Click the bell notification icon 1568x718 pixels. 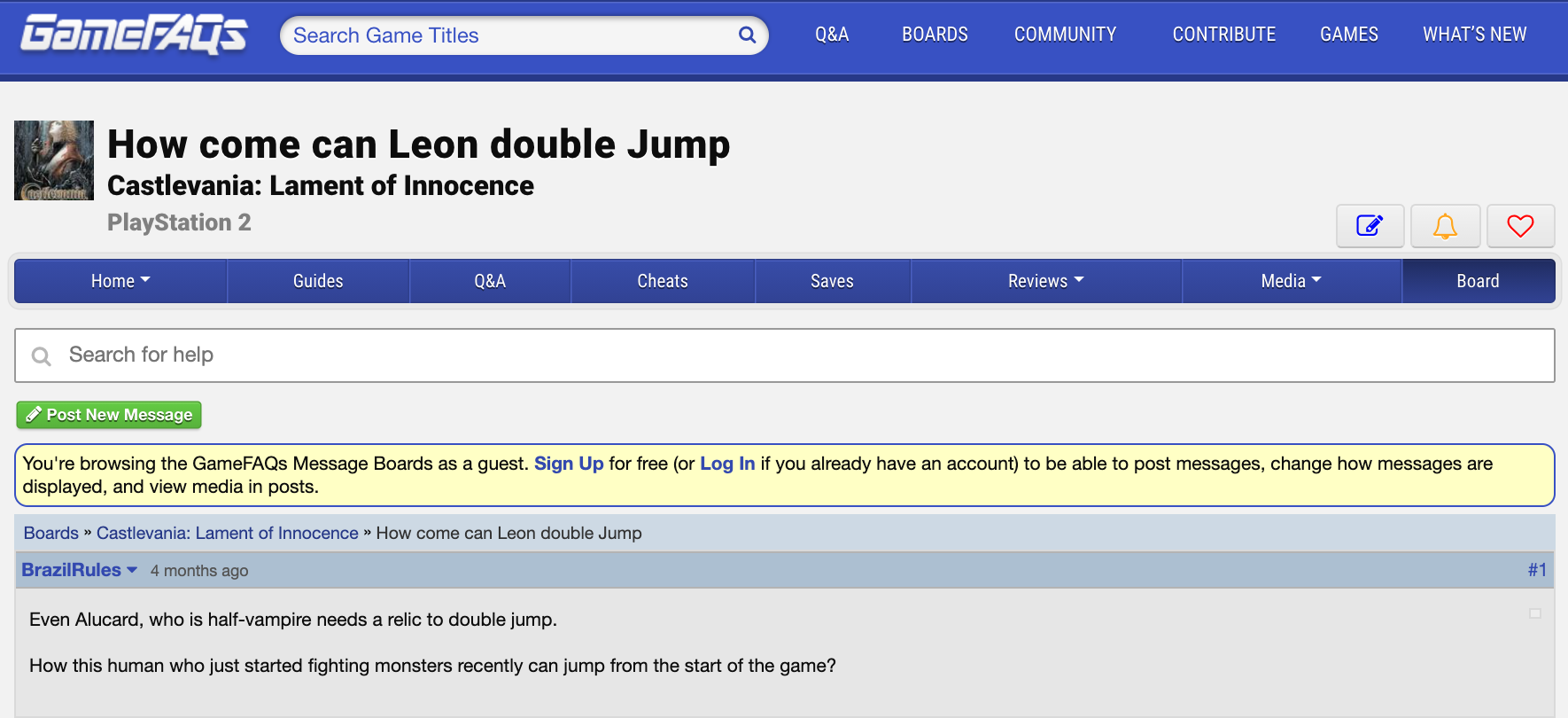(1445, 226)
